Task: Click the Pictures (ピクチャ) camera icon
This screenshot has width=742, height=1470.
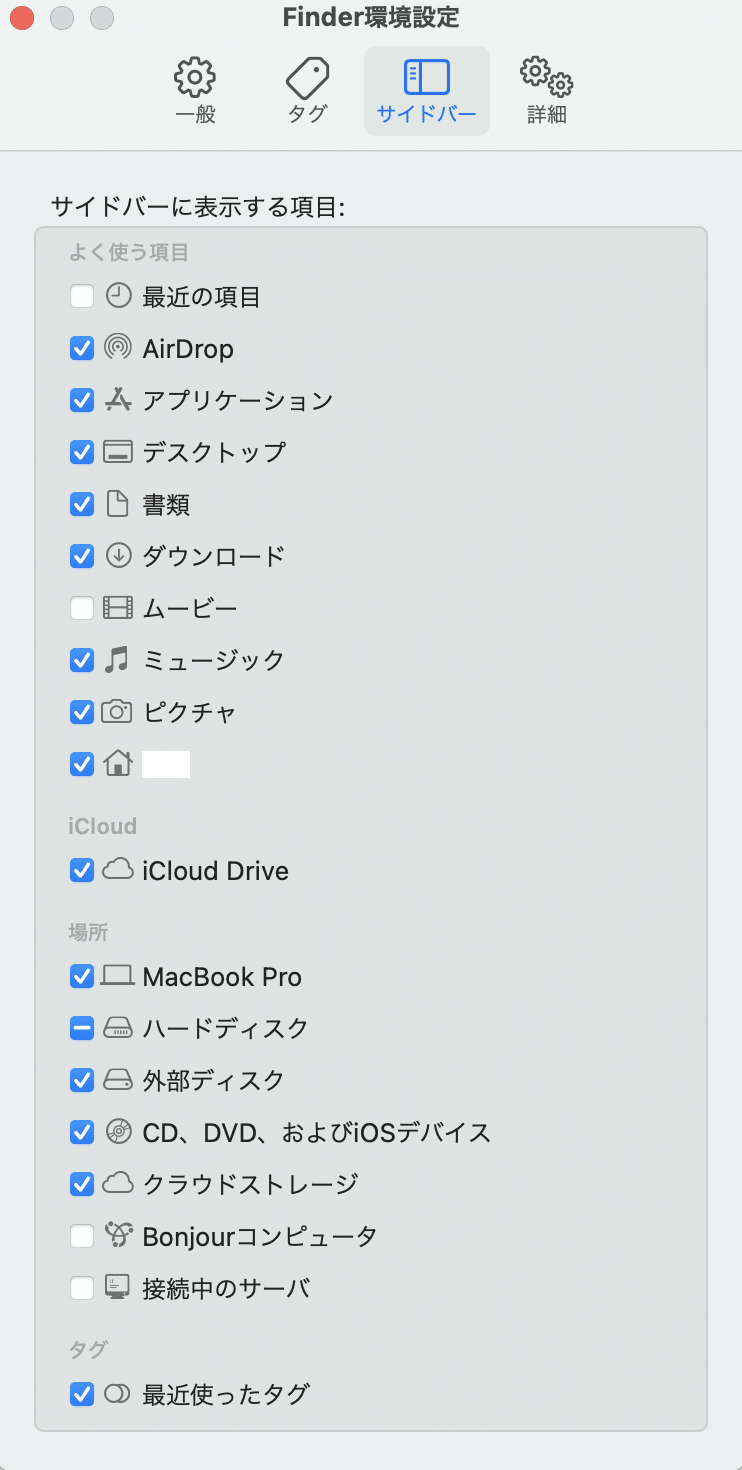Action: pyautogui.click(x=118, y=712)
